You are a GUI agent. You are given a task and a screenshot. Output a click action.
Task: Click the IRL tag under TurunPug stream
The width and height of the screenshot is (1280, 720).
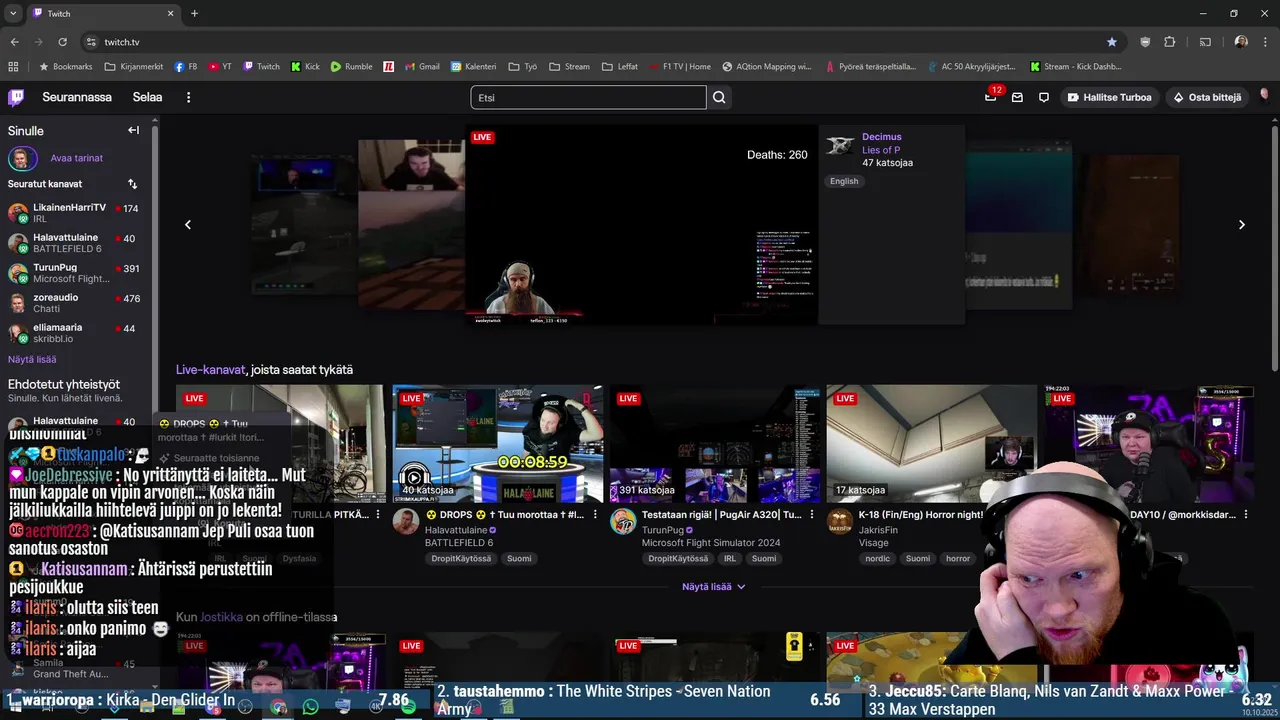[x=730, y=559]
